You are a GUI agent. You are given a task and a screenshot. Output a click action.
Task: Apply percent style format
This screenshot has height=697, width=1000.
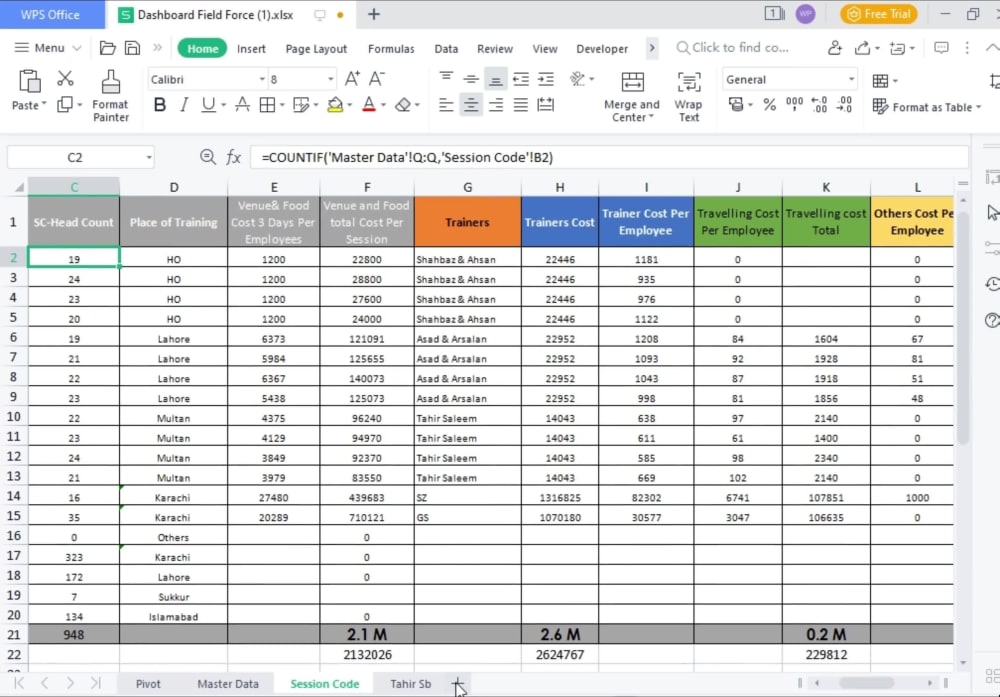(770, 105)
